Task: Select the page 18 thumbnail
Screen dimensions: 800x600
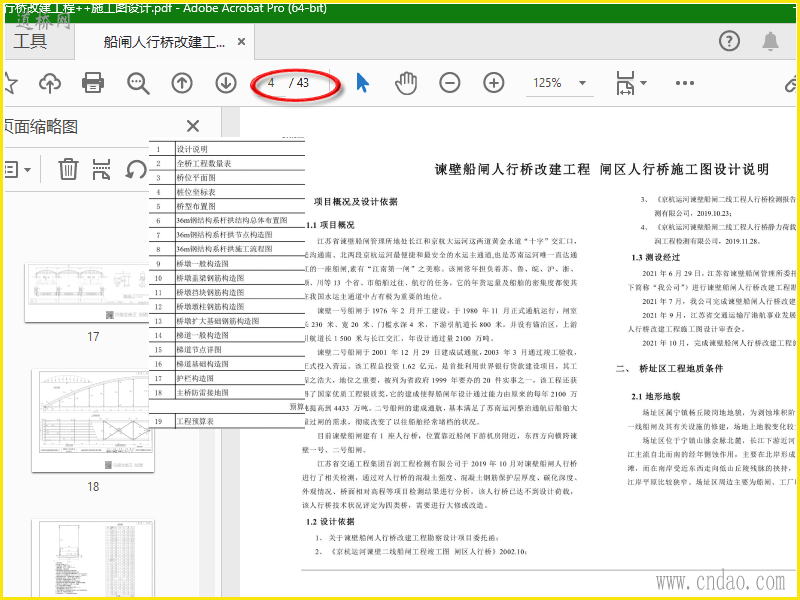Action: point(93,421)
